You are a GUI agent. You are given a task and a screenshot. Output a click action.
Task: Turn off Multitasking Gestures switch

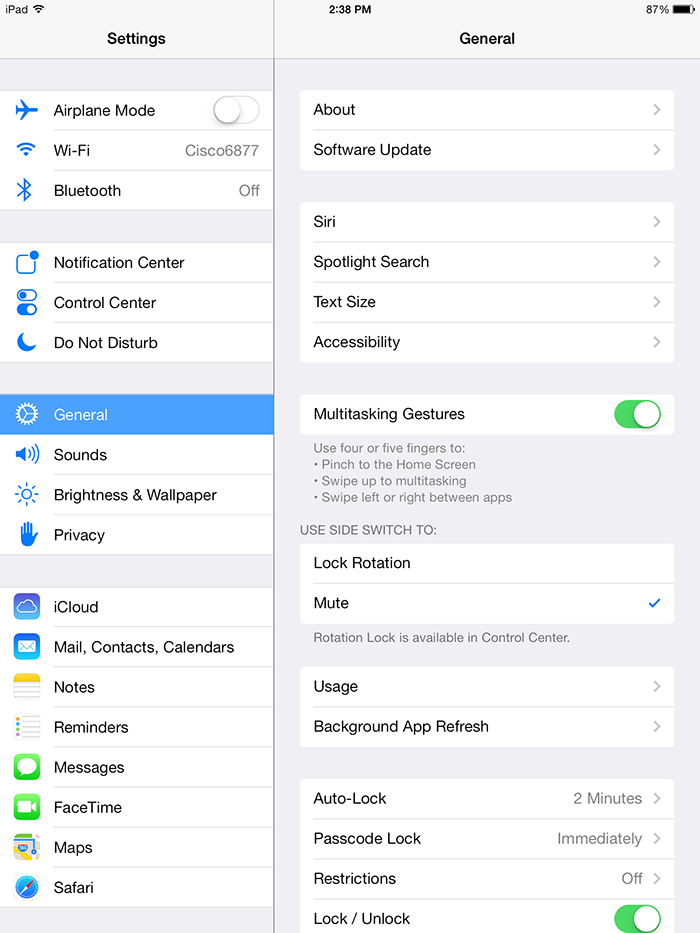(638, 414)
